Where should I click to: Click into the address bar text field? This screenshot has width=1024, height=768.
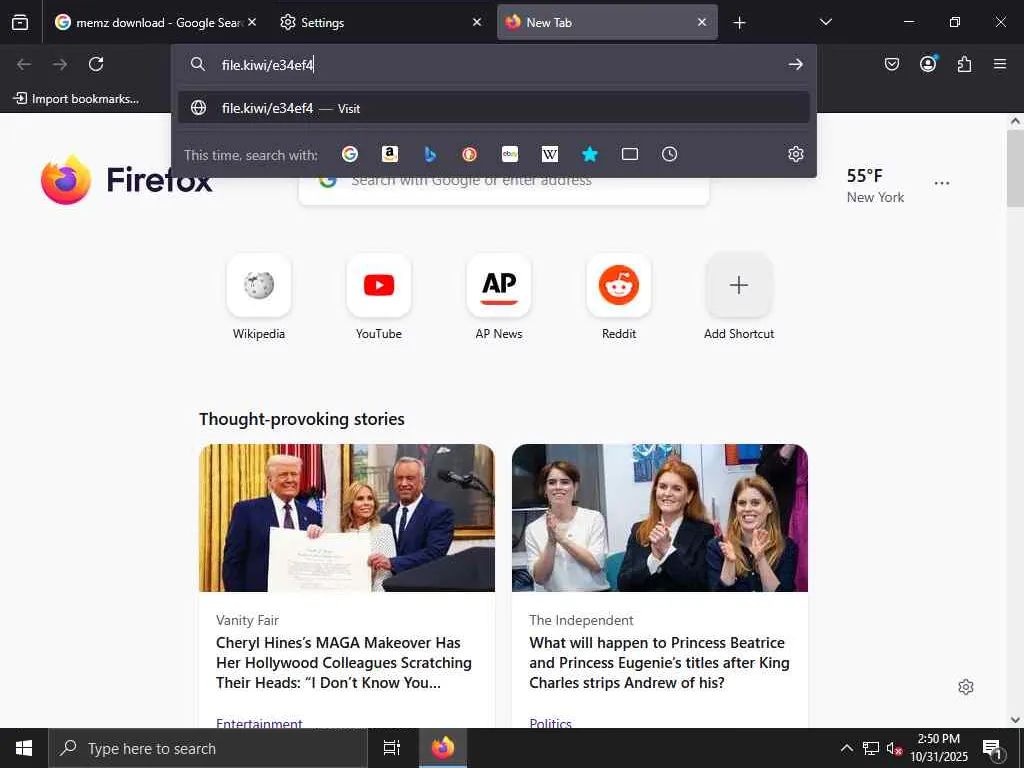point(496,65)
